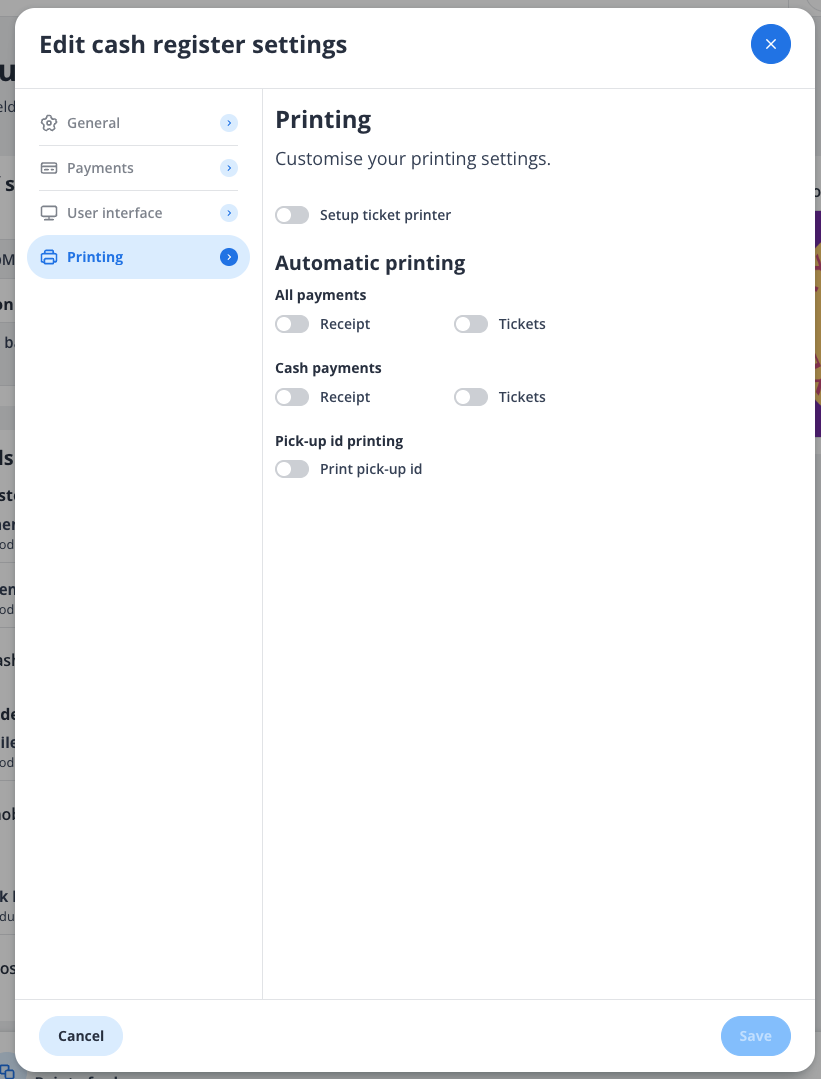Expand the Payments section chevron
Image resolution: width=821 pixels, height=1079 pixels.
228,167
